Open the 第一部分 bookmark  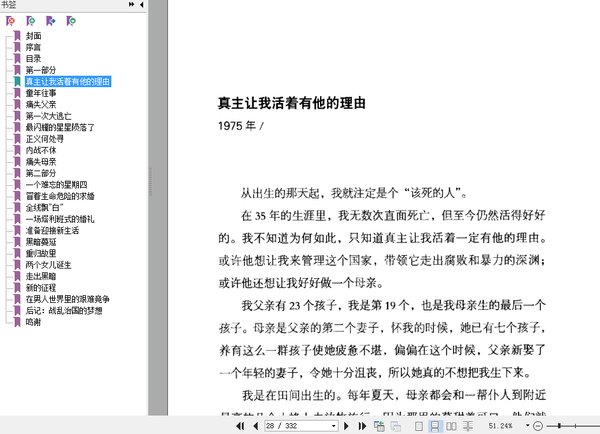(x=41, y=70)
